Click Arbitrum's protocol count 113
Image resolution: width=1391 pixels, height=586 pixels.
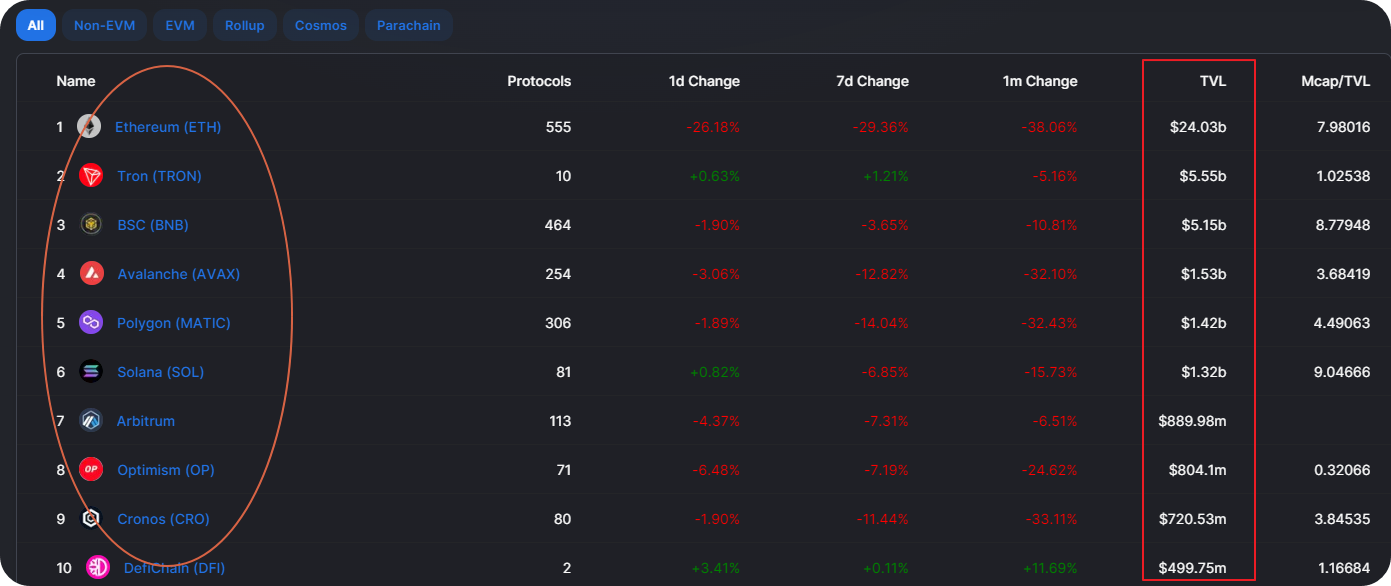click(559, 421)
